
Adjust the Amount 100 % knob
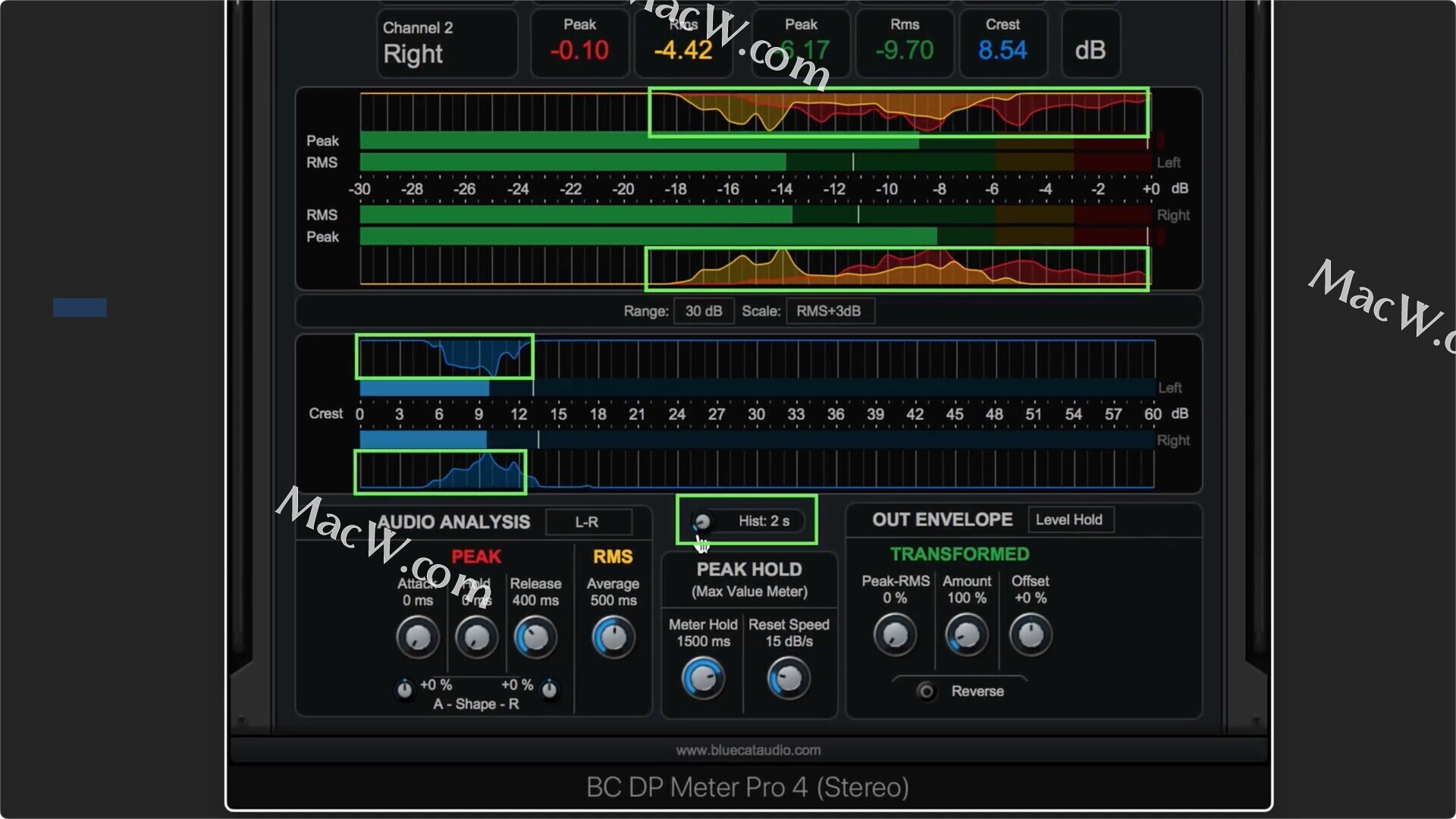[966, 635]
